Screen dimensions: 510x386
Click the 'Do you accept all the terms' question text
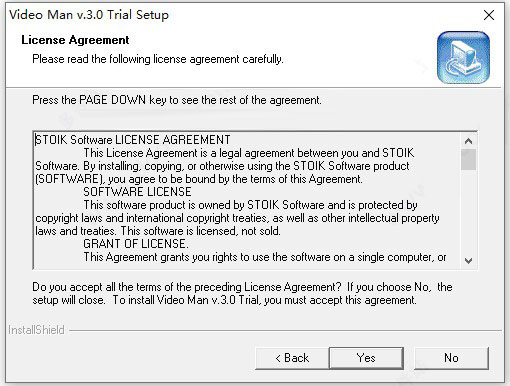click(242, 293)
